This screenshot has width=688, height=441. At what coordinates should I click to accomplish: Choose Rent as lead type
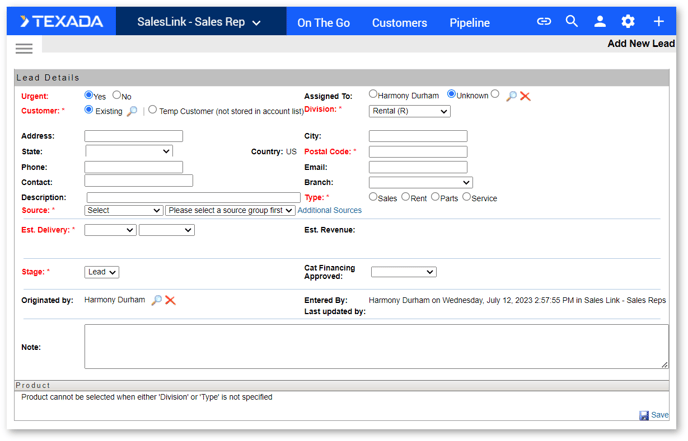[405, 197]
